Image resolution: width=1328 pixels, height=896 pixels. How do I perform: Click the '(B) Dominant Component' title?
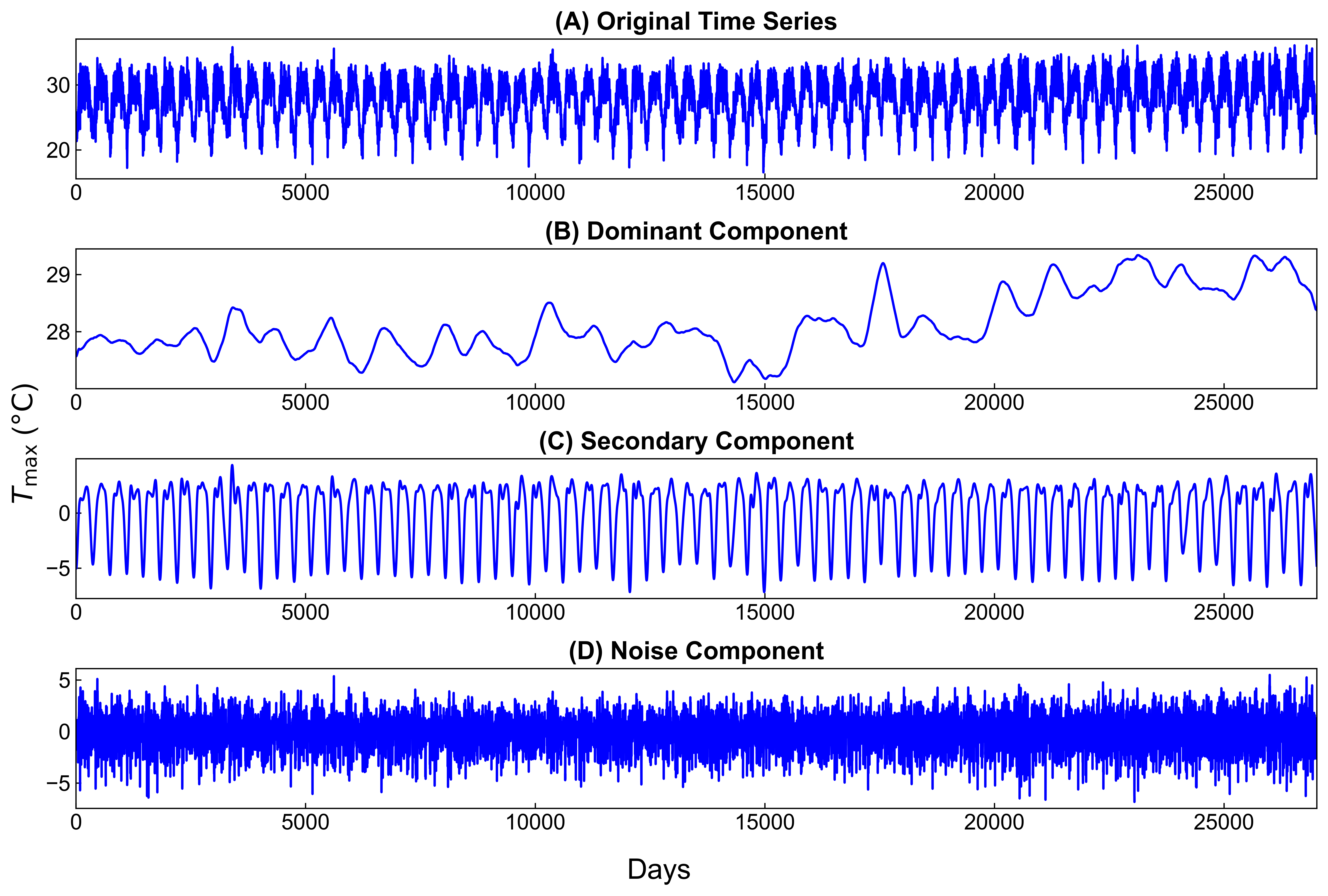pos(695,231)
